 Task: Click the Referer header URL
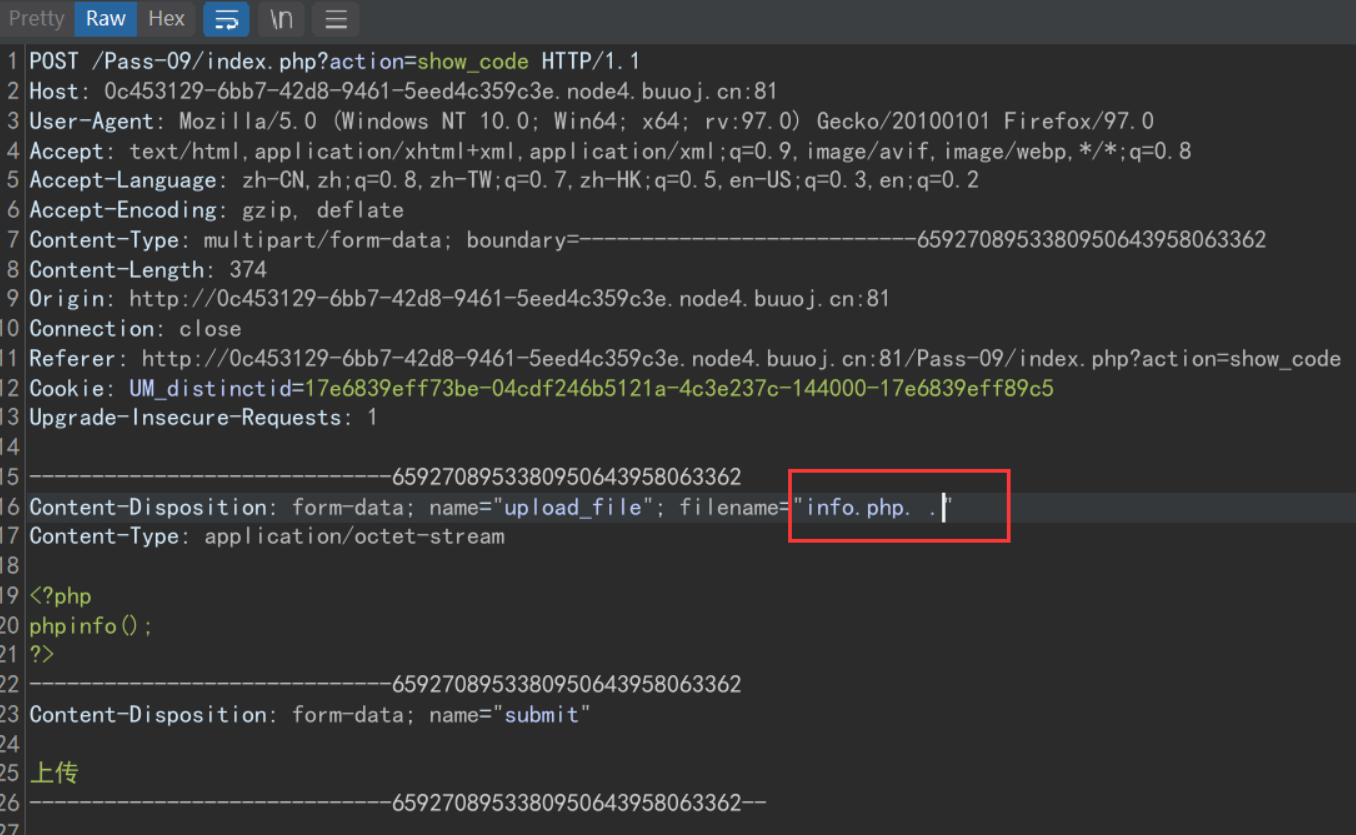click(741, 359)
